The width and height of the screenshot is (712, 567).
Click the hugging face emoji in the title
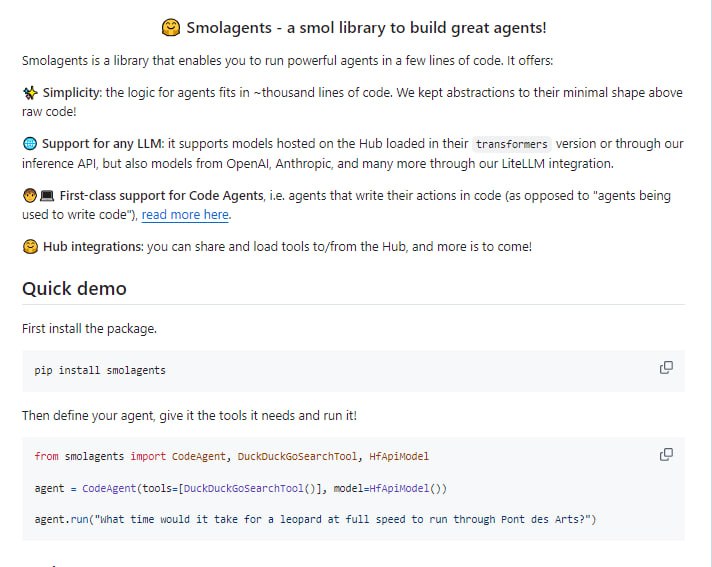(170, 28)
